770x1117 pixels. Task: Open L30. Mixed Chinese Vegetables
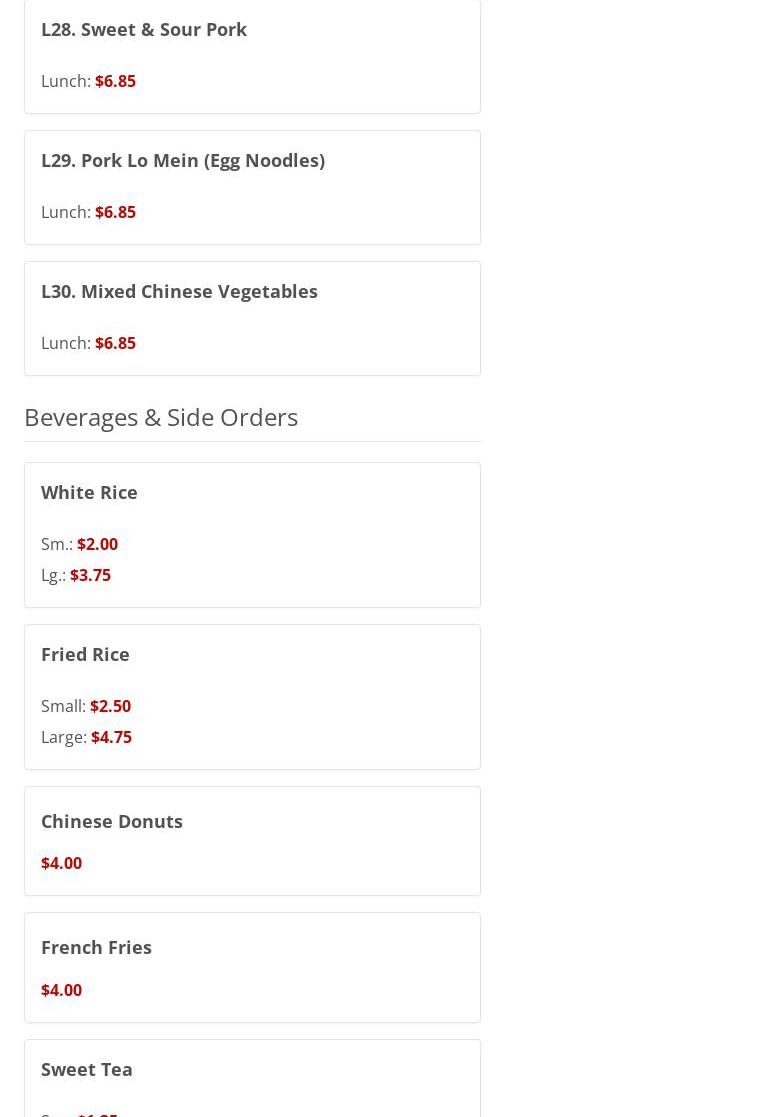[x=179, y=291]
